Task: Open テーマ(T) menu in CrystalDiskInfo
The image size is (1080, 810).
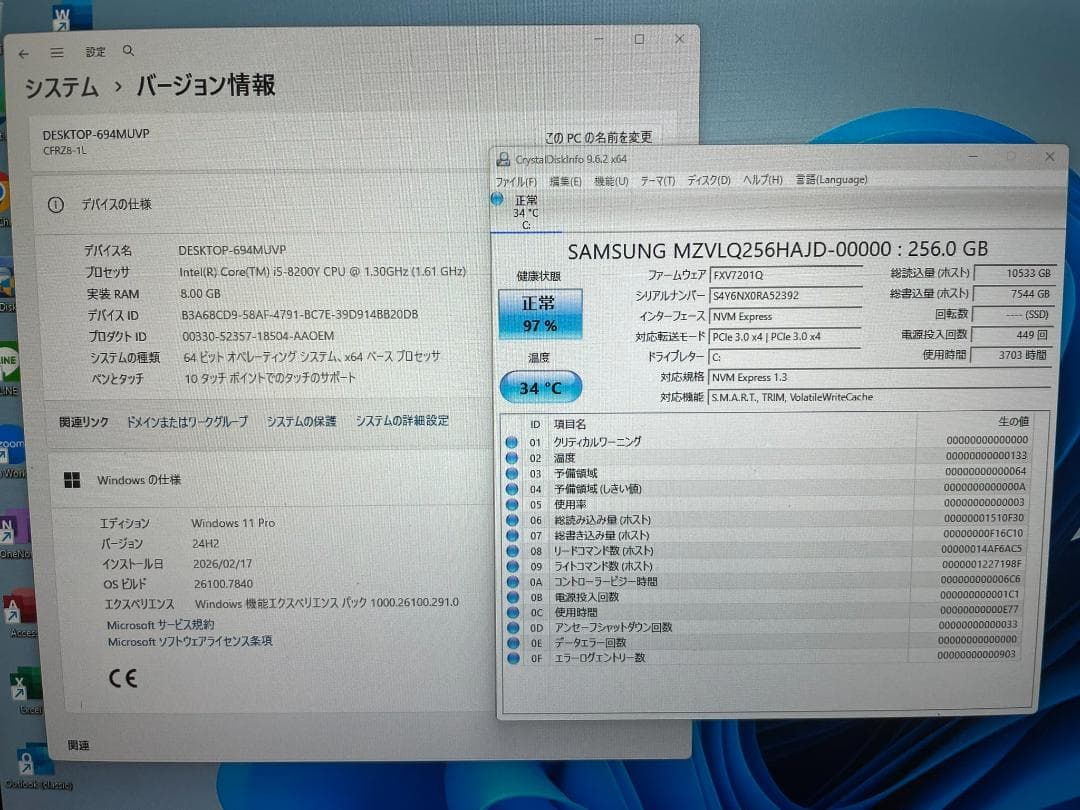Action: (x=658, y=180)
